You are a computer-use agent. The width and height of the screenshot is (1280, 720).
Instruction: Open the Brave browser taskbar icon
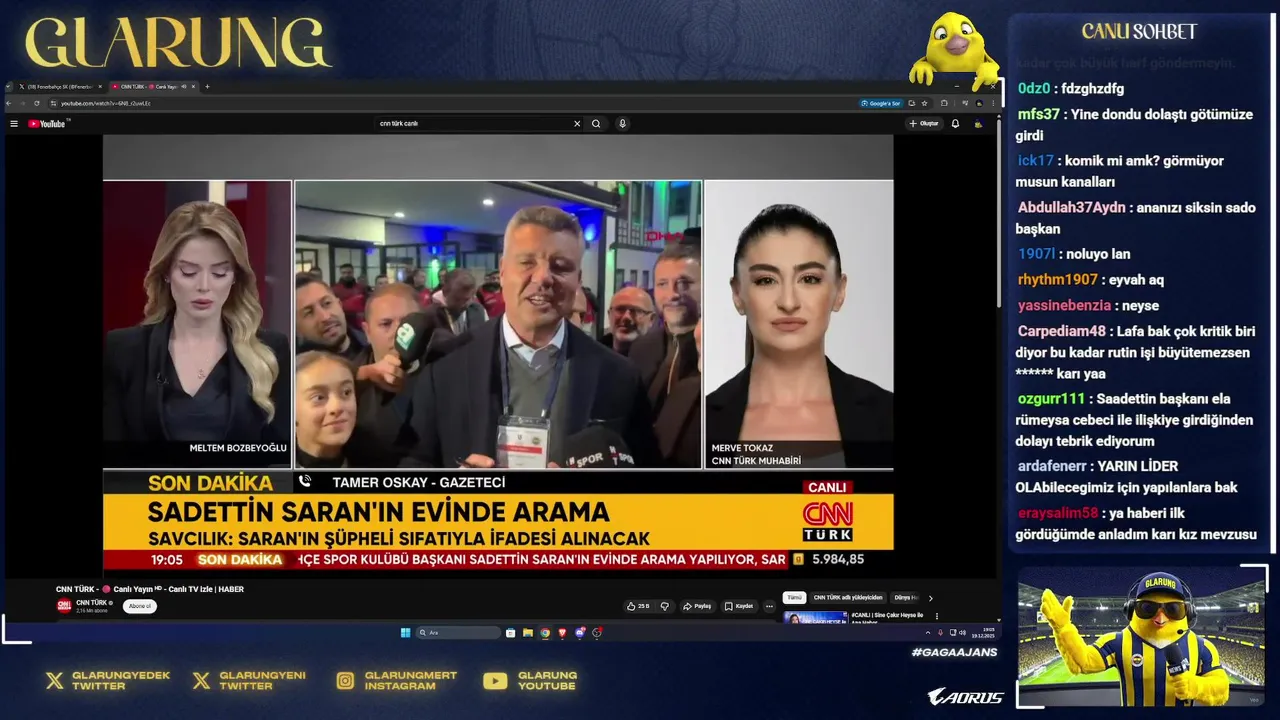pos(562,633)
